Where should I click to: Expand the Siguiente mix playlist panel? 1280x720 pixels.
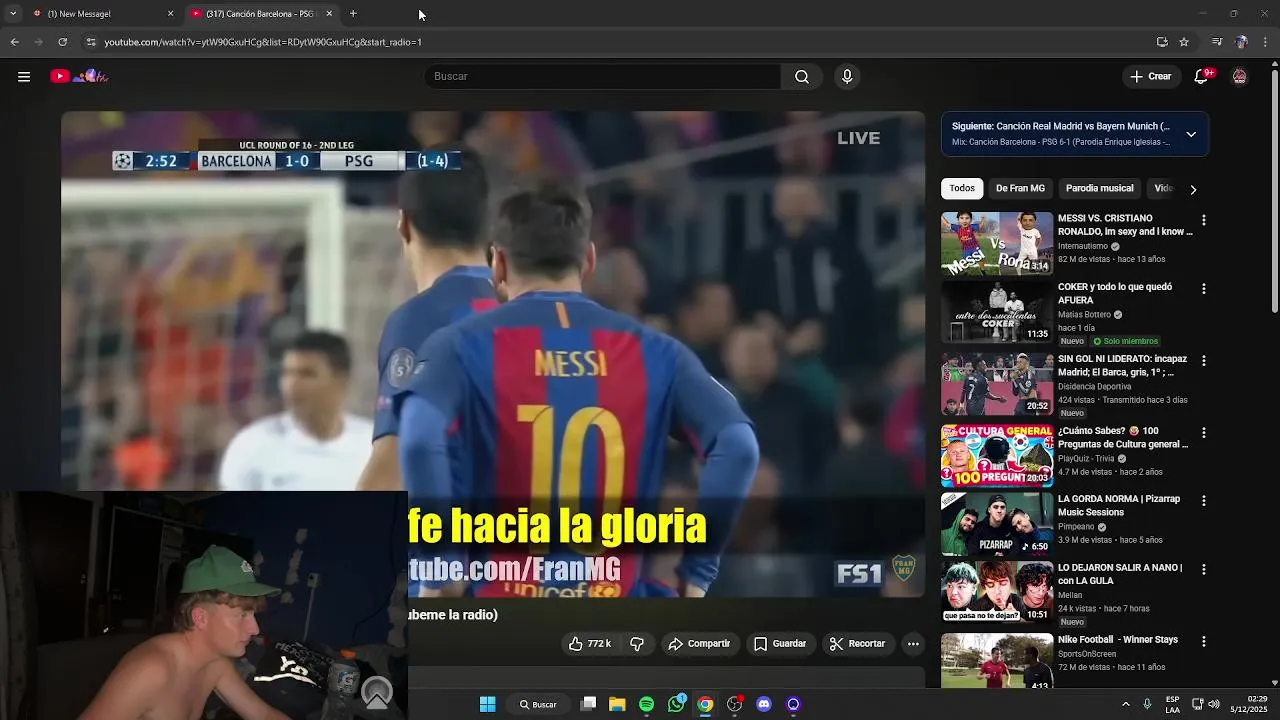[x=1191, y=134]
